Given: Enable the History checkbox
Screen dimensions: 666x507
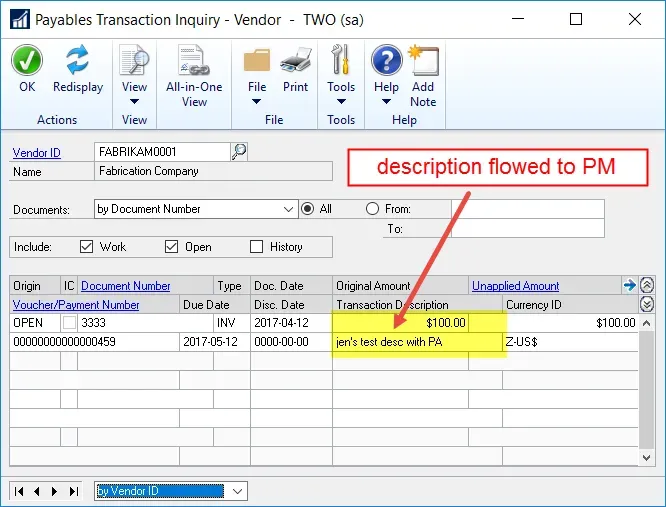Looking at the screenshot, I should click(x=257, y=247).
